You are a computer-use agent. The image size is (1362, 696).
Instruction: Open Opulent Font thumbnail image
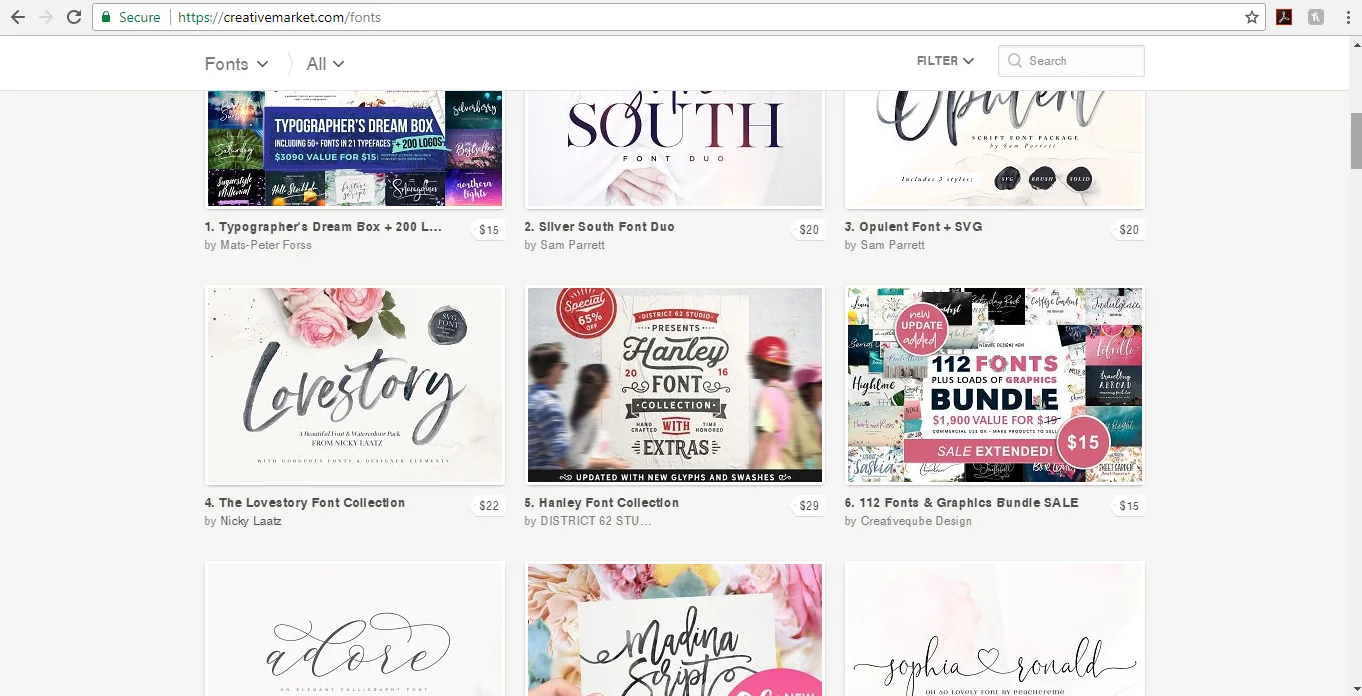click(x=995, y=148)
